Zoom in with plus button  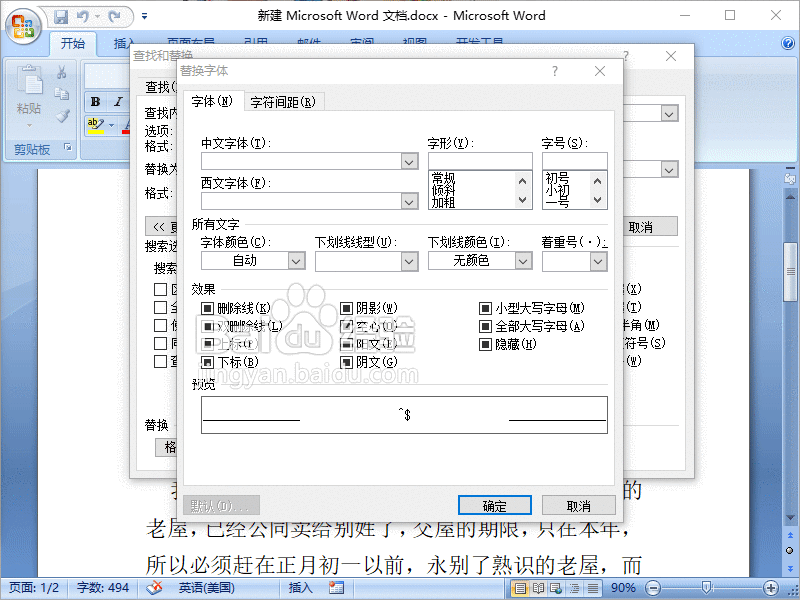(x=771, y=588)
